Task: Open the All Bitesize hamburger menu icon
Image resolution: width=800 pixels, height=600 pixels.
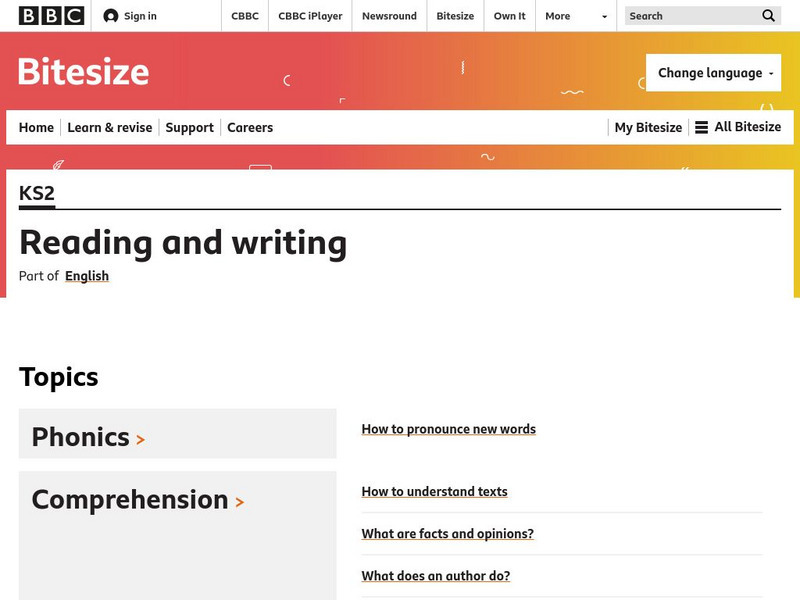Action: 702,127
